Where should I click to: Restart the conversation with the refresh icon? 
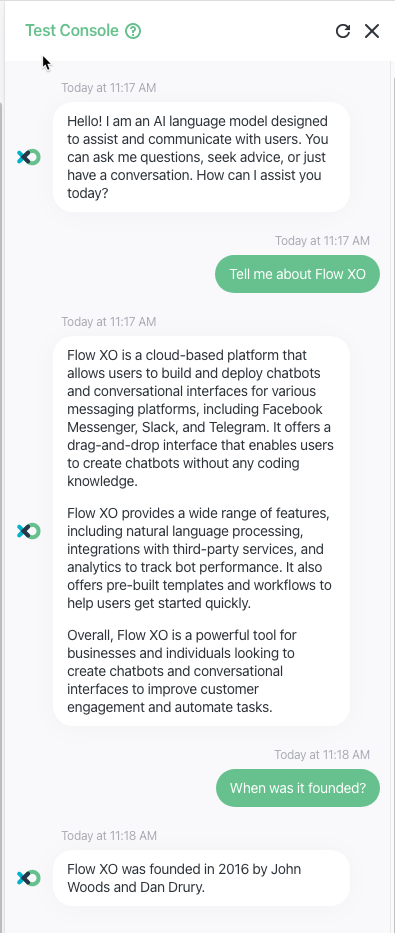(x=343, y=31)
